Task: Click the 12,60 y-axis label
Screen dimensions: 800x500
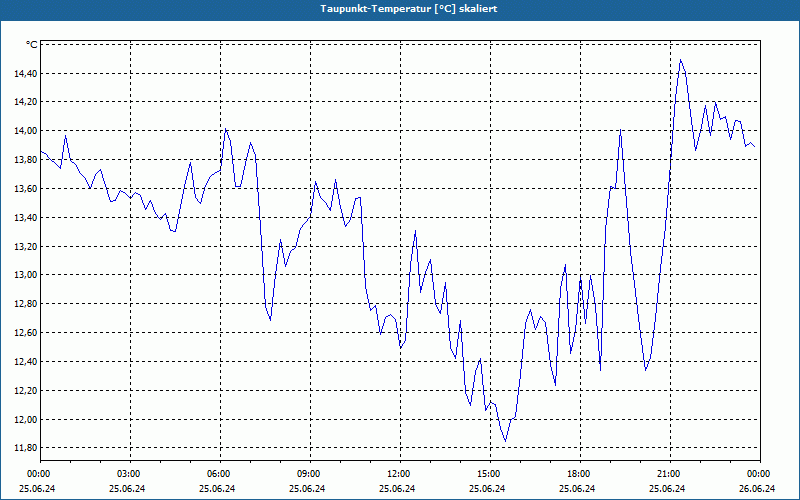Action: pyautogui.click(x=25, y=333)
